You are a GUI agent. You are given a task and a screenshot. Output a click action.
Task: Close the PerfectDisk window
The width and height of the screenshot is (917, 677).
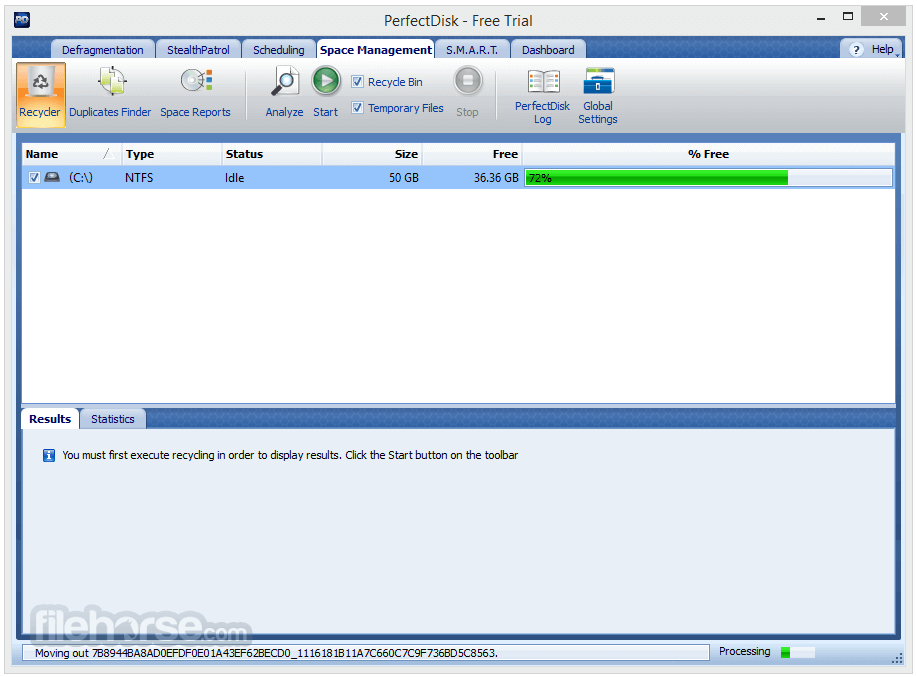point(884,17)
